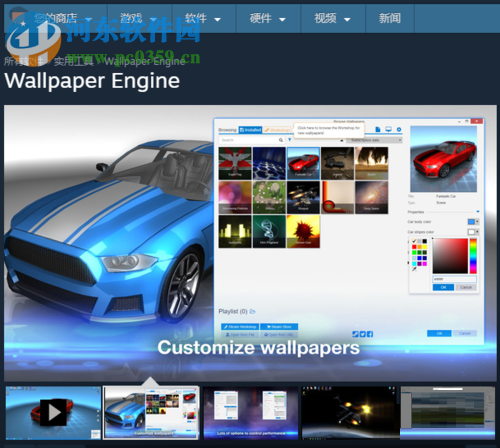Open the settings gear icon in toolbar
This screenshot has height=448, width=500.
click(x=399, y=129)
